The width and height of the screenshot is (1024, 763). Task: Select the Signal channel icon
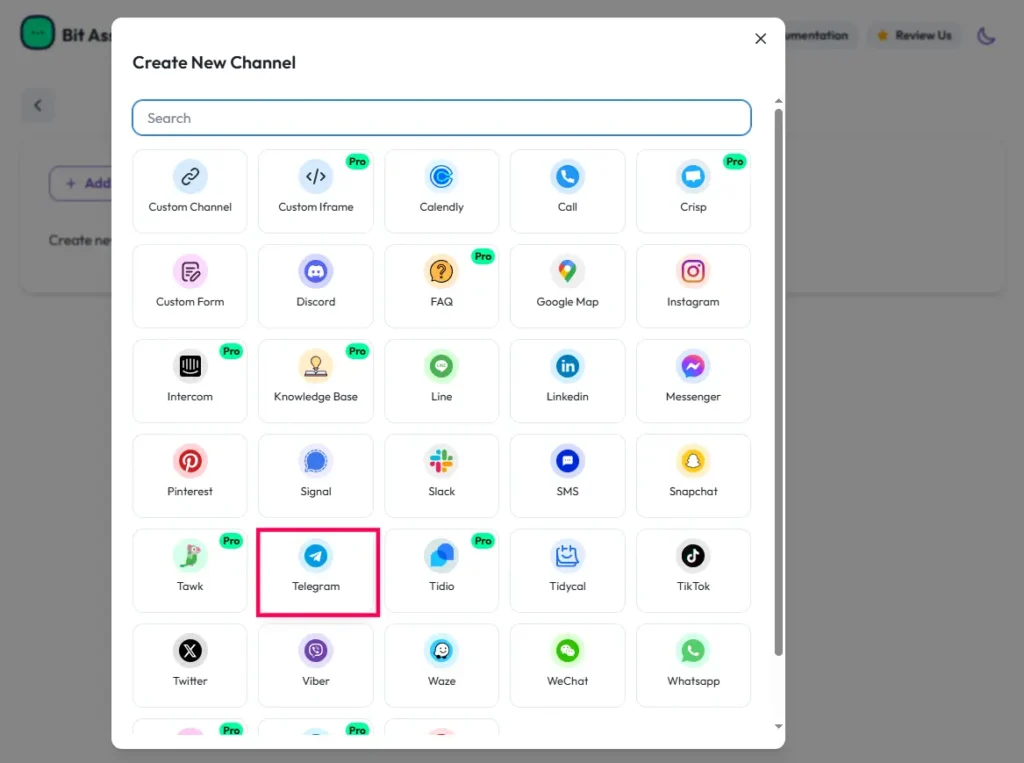(316, 462)
